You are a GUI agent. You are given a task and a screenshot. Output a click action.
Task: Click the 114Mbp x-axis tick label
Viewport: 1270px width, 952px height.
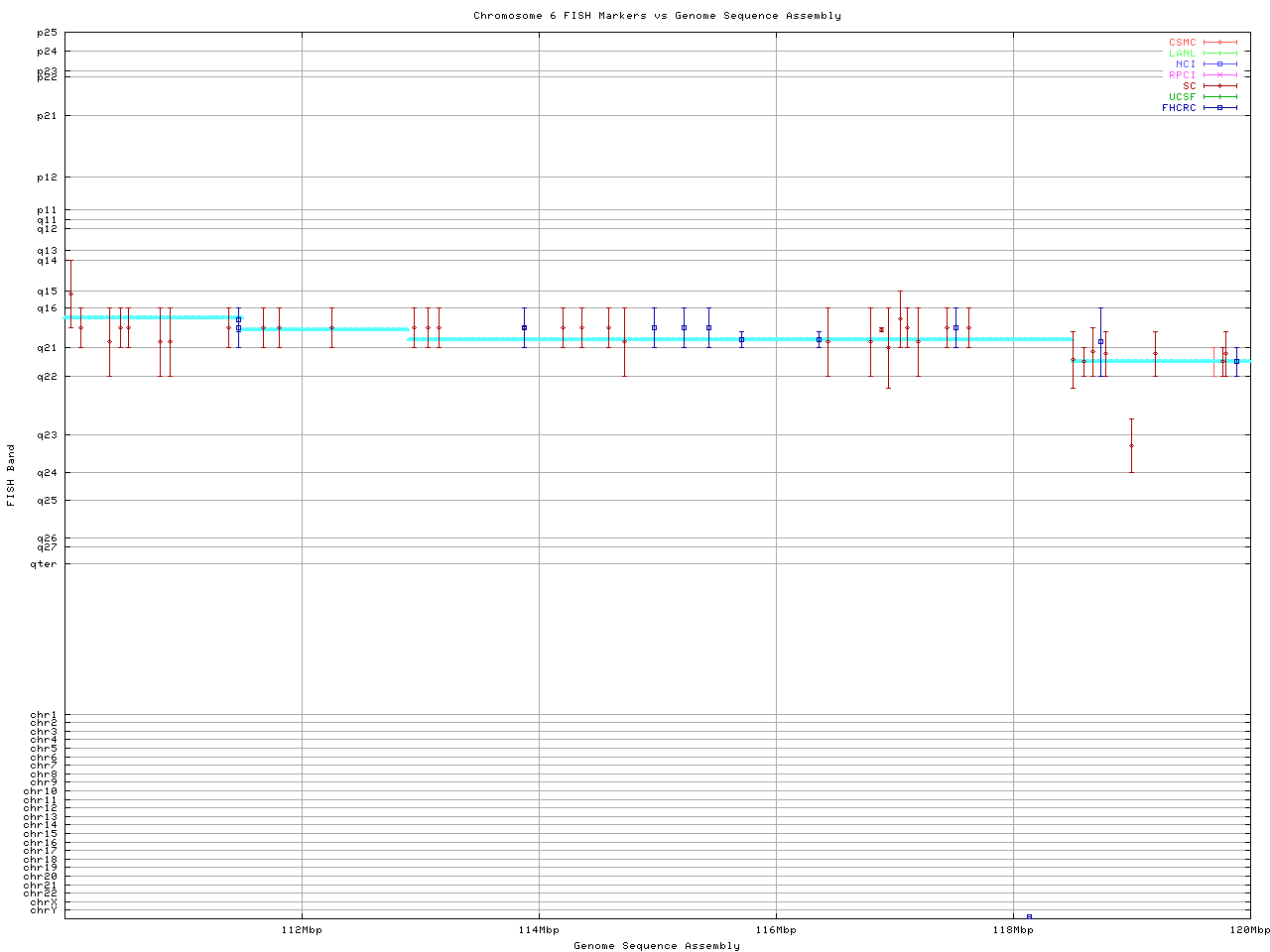click(x=539, y=930)
